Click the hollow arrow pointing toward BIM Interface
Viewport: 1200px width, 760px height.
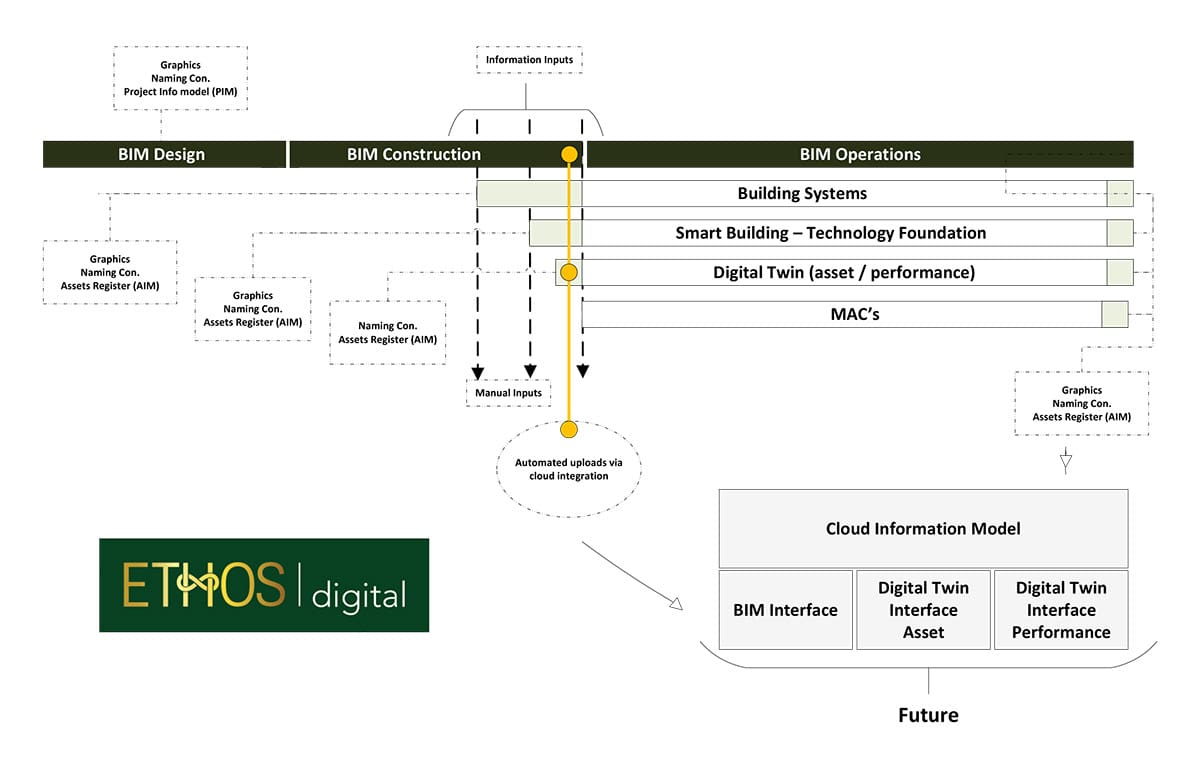click(x=674, y=603)
